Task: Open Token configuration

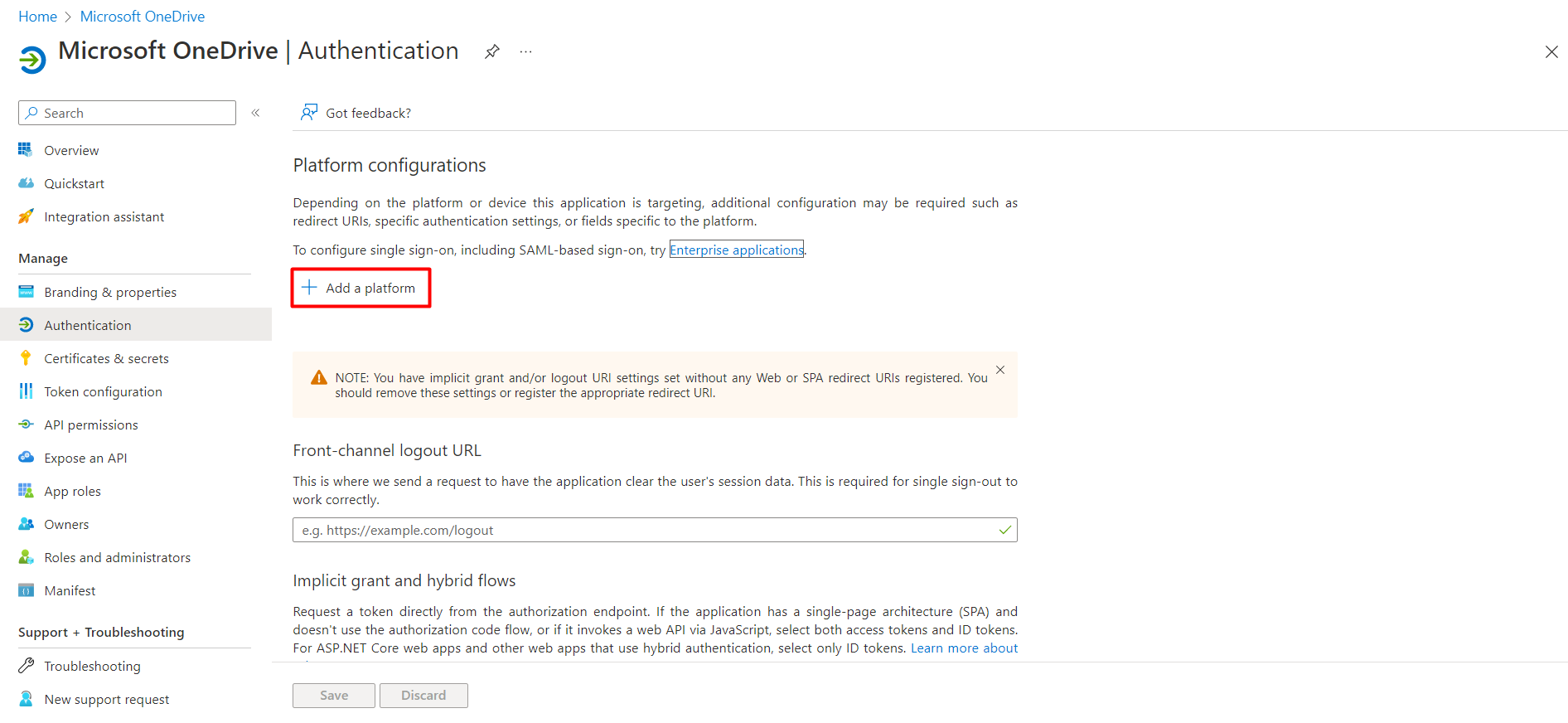Action: click(104, 392)
